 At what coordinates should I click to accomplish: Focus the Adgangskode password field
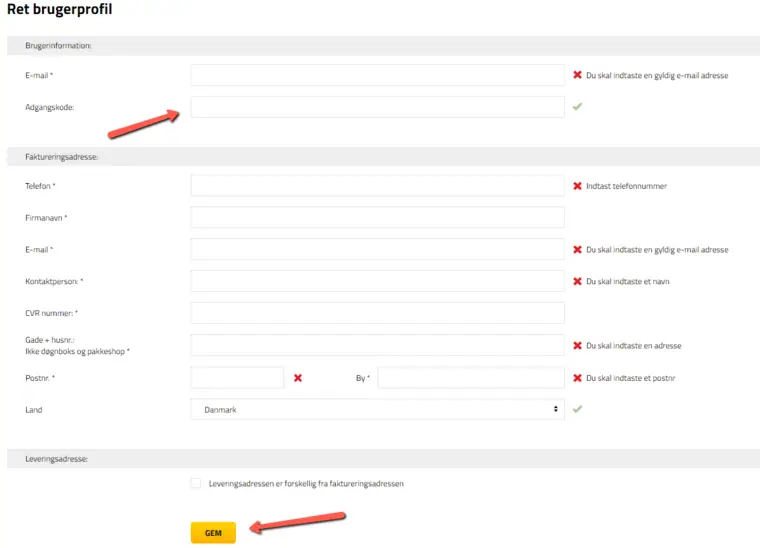pos(377,107)
